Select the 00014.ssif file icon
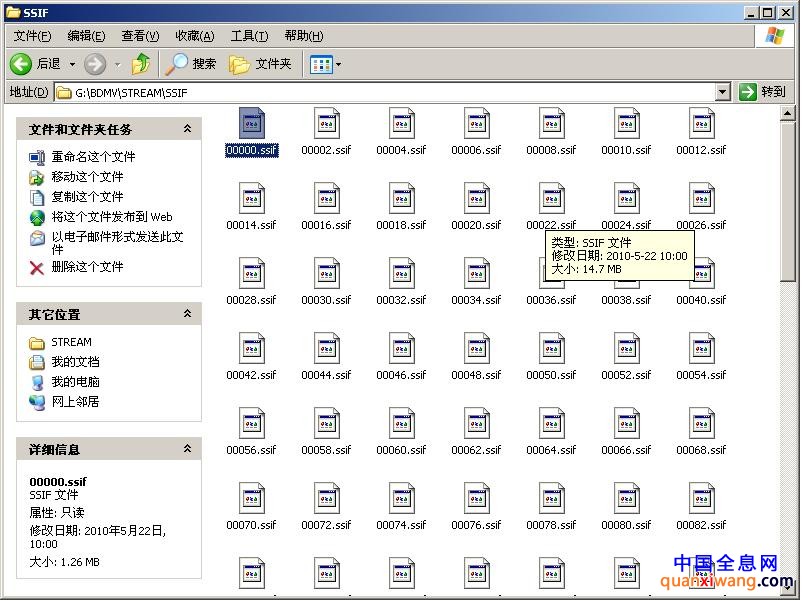The height and width of the screenshot is (601, 804). point(252,198)
